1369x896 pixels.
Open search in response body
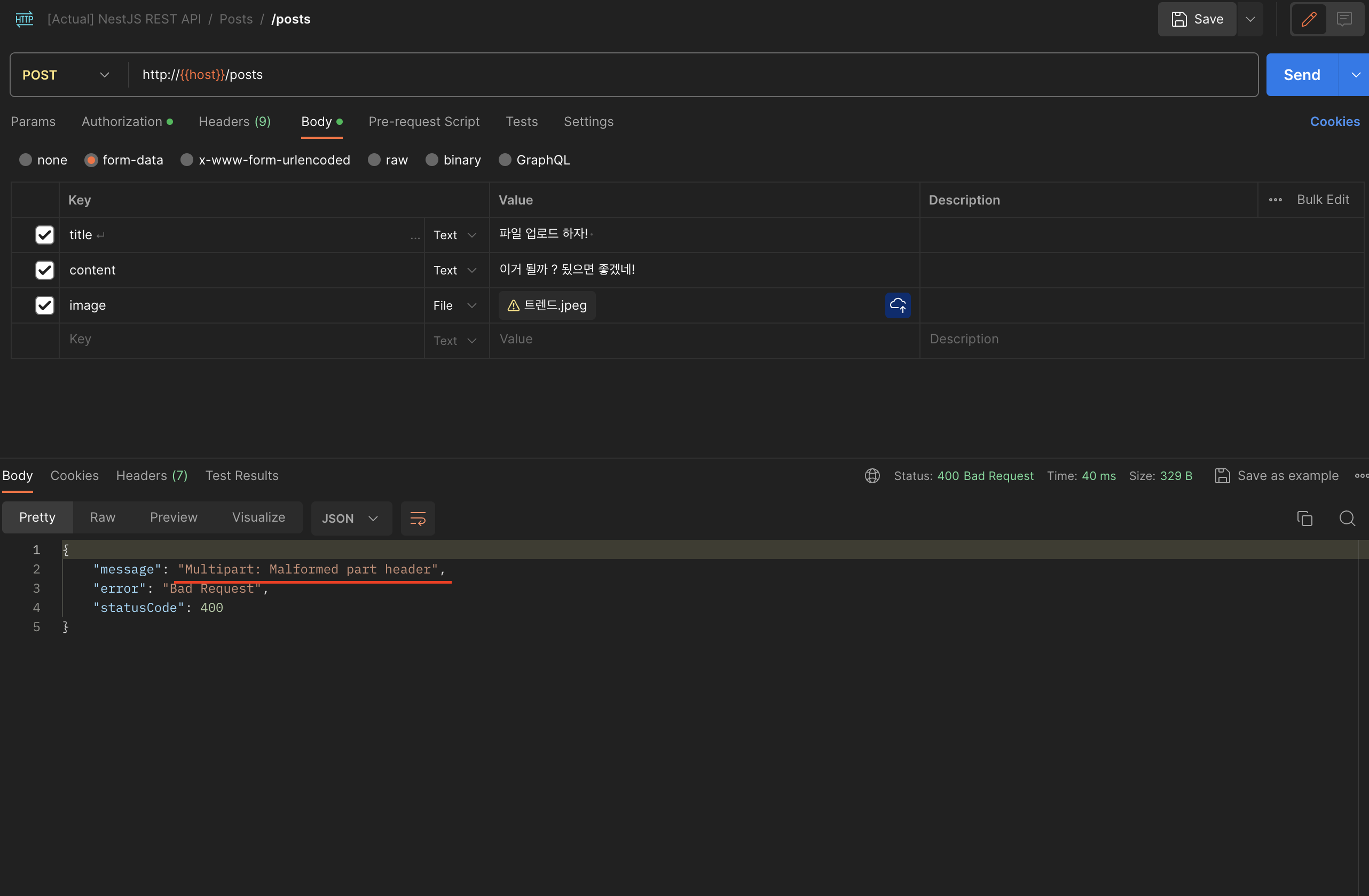[x=1347, y=518]
